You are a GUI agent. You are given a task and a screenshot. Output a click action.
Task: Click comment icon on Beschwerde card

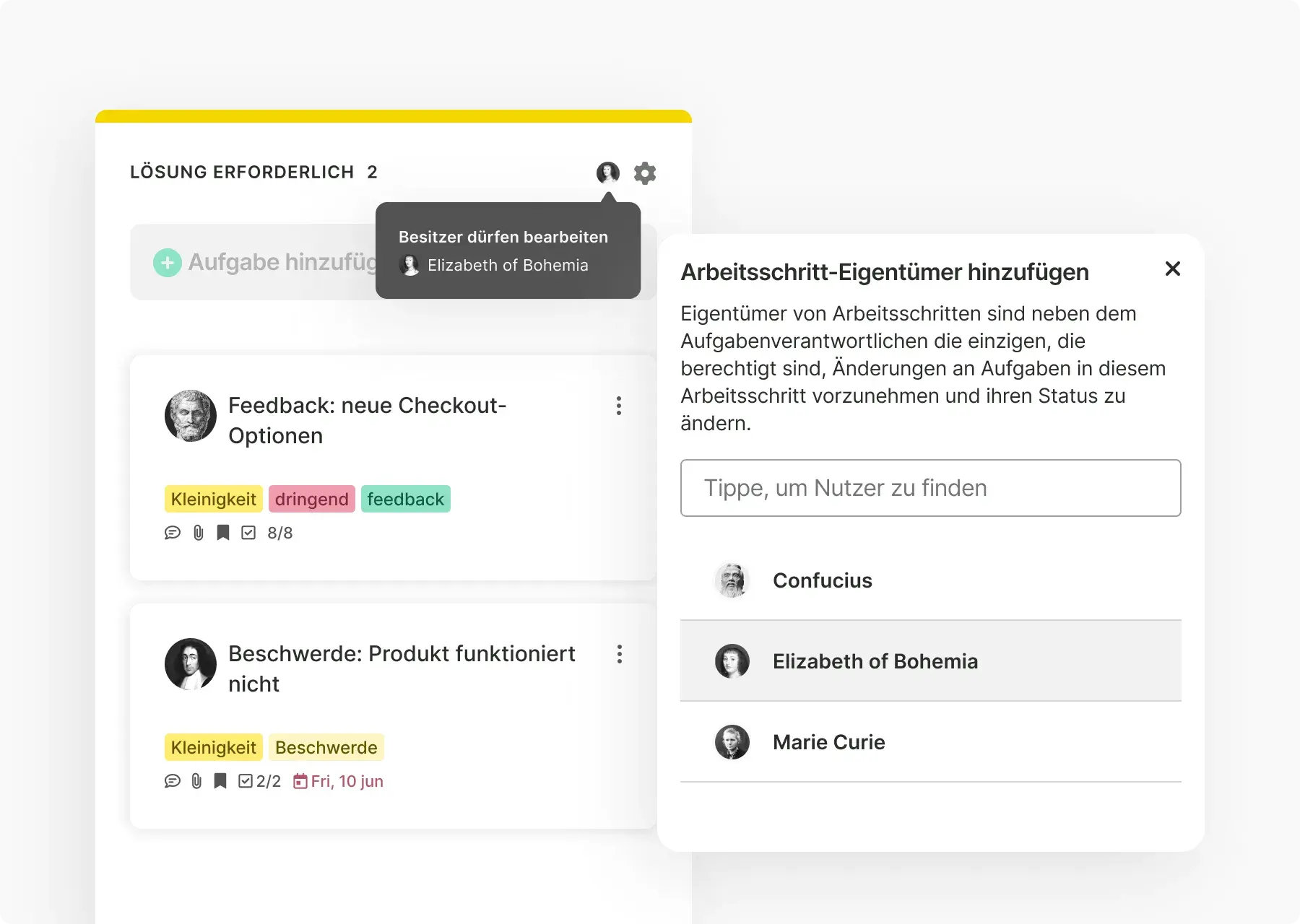(x=172, y=781)
